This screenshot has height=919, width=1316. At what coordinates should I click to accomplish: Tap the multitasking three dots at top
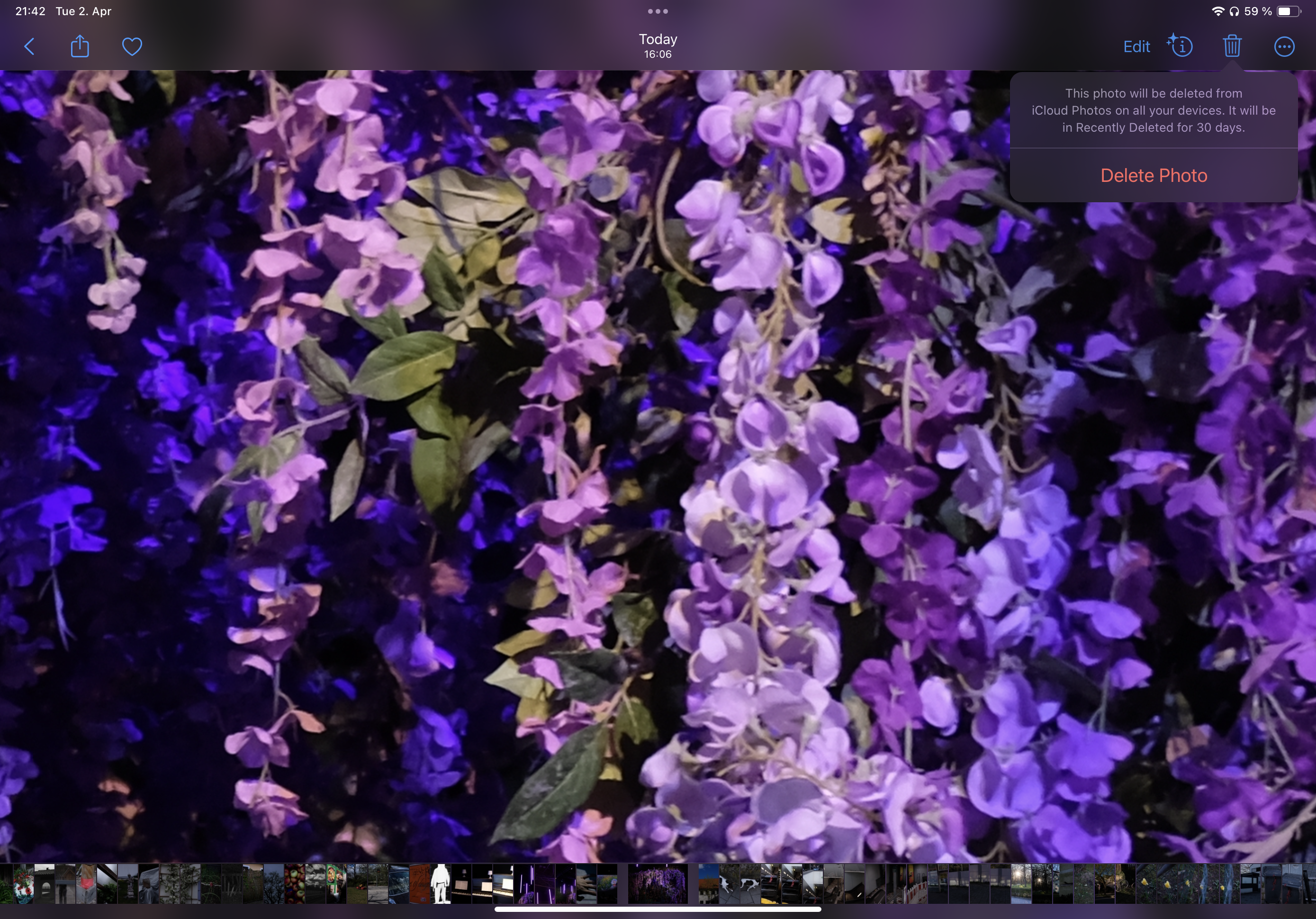coord(658,11)
